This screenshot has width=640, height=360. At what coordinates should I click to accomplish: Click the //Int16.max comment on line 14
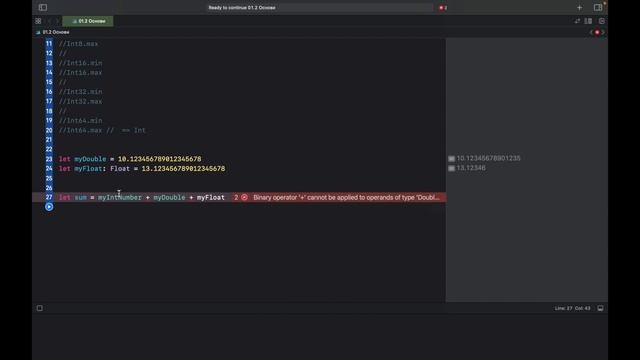[80, 73]
